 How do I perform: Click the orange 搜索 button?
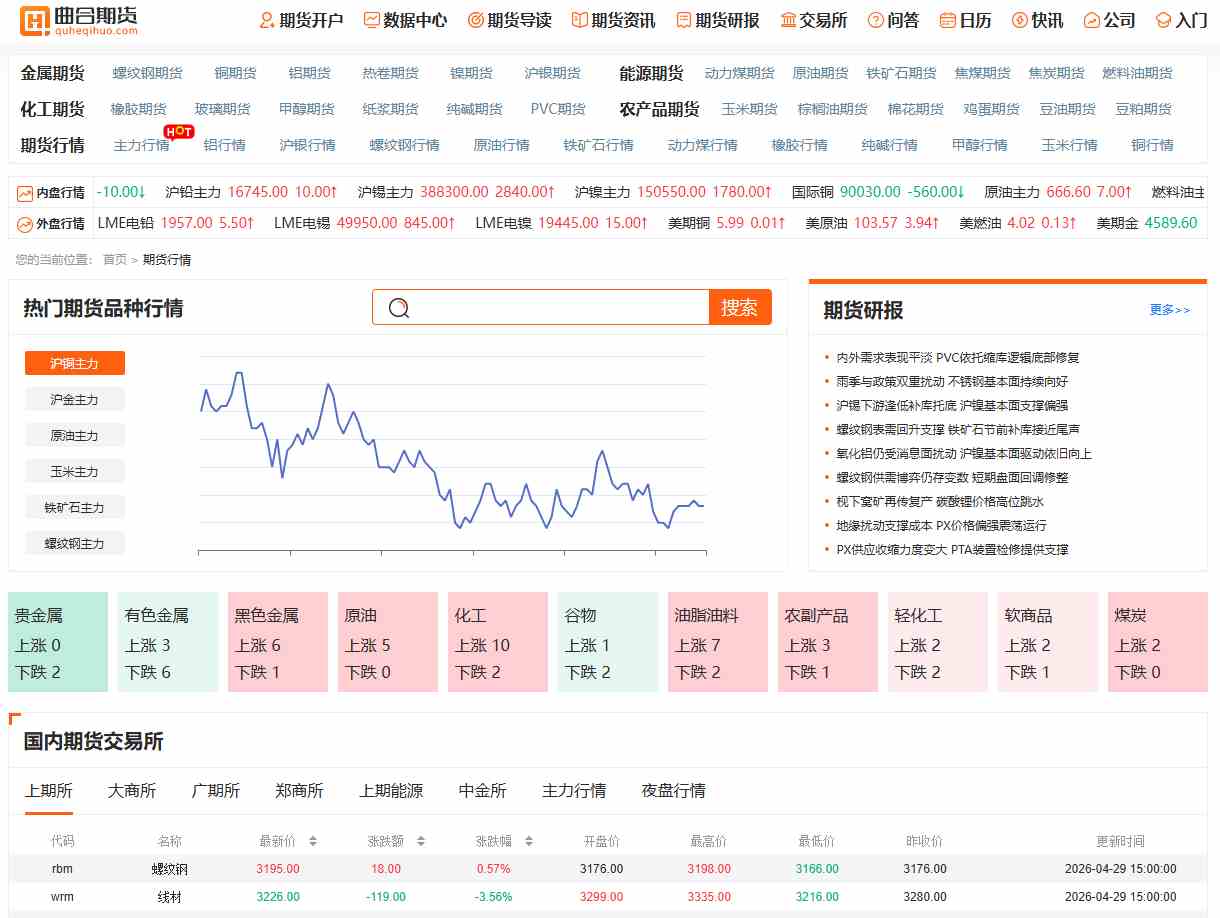click(740, 307)
